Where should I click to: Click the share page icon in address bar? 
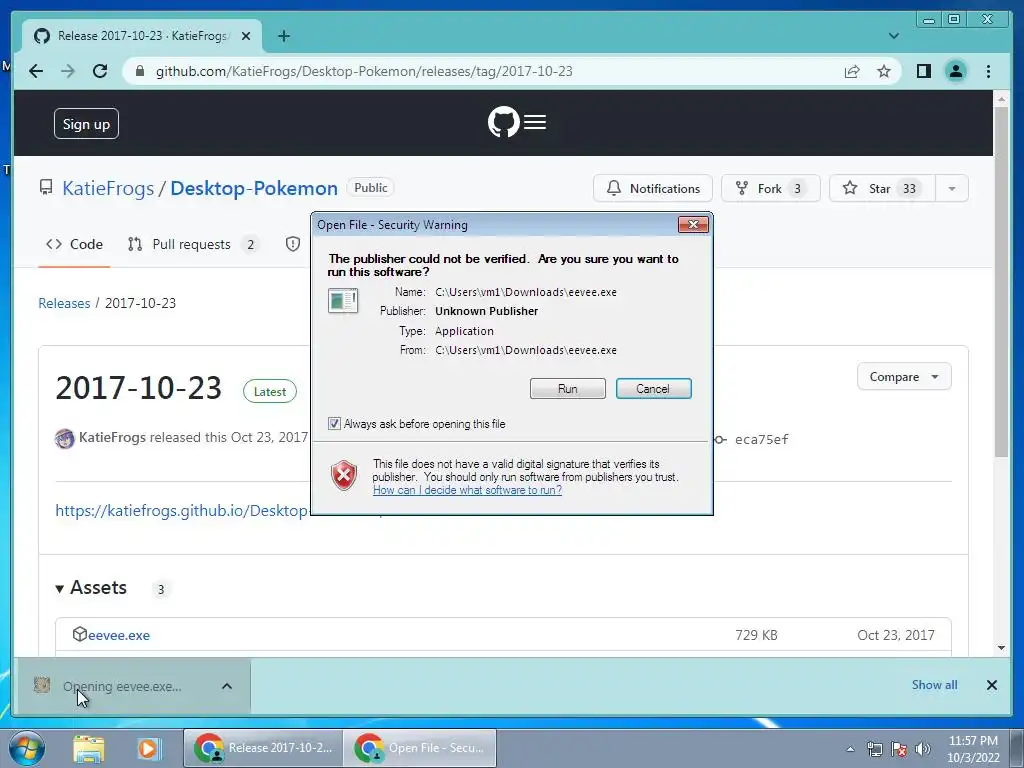pyautogui.click(x=852, y=71)
